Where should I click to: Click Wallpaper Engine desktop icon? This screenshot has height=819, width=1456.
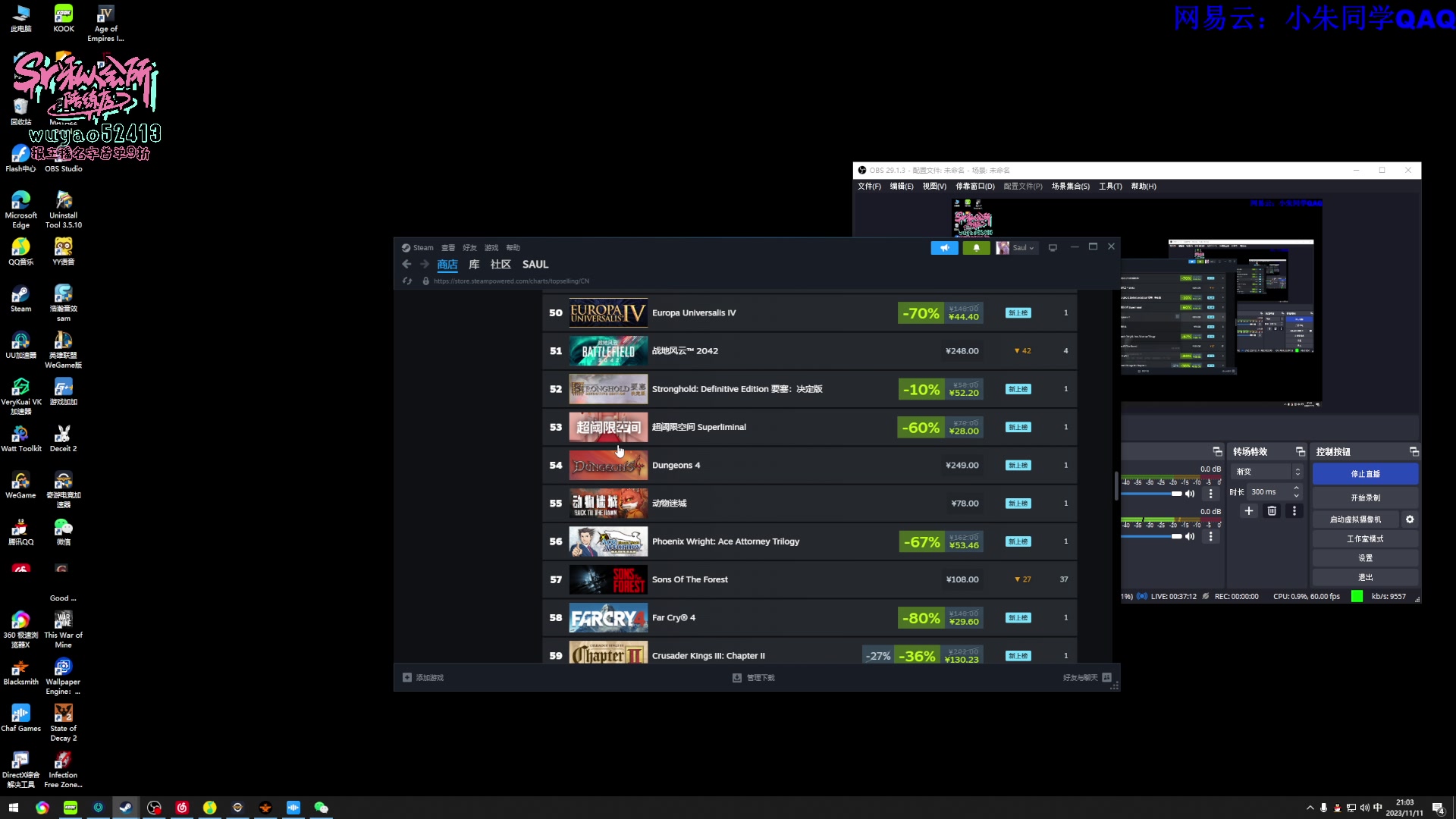click(x=63, y=676)
